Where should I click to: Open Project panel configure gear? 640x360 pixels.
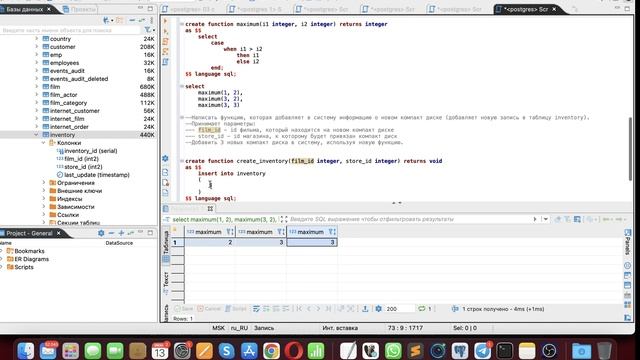click(101, 233)
